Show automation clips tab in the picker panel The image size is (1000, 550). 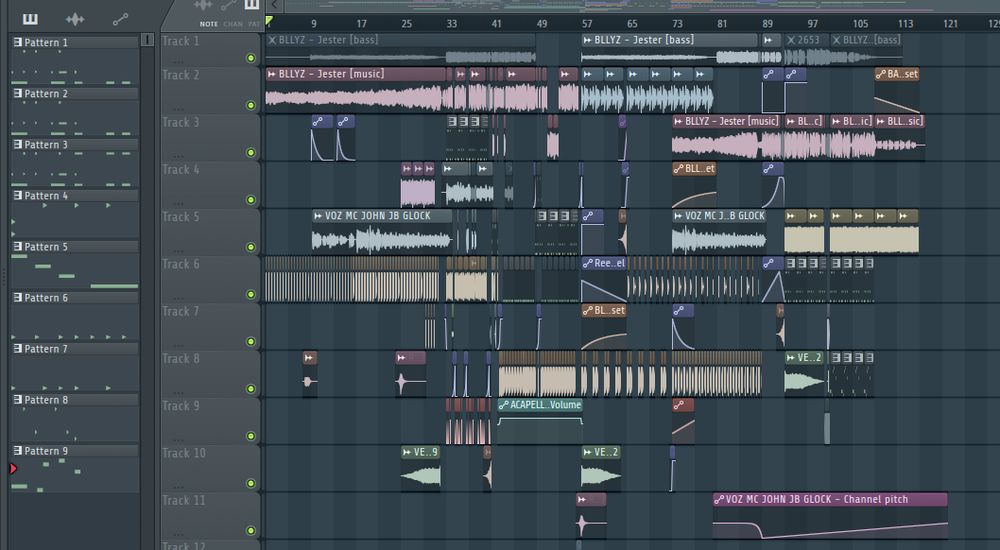pyautogui.click(x=120, y=20)
